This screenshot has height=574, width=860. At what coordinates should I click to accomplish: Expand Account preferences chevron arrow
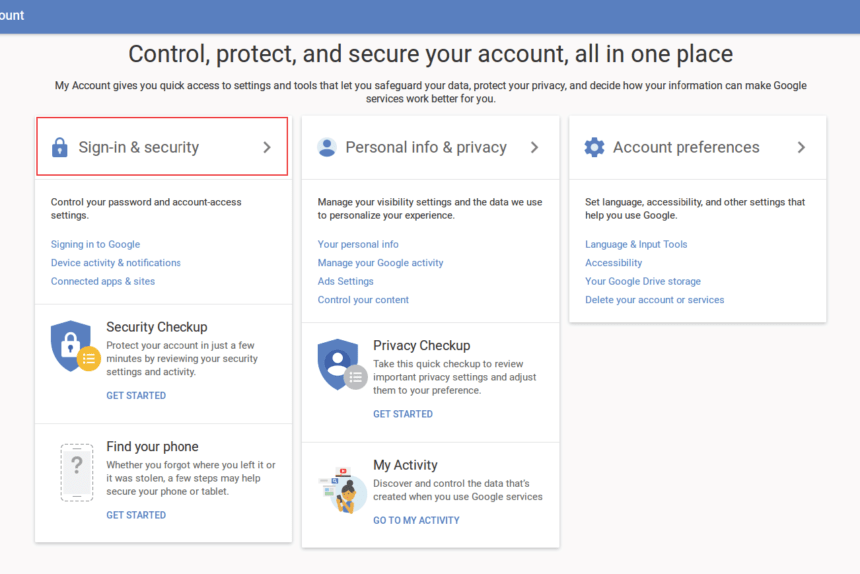click(801, 147)
